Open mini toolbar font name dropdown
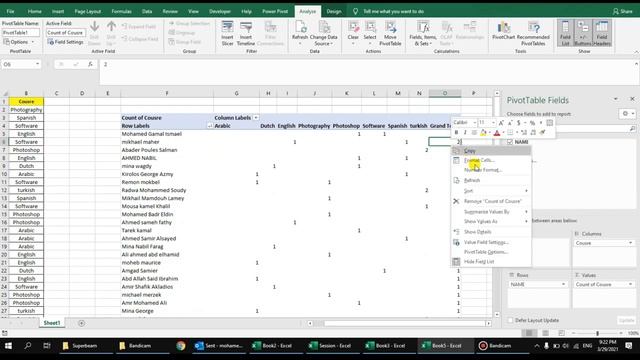The image size is (640, 360). (474, 122)
